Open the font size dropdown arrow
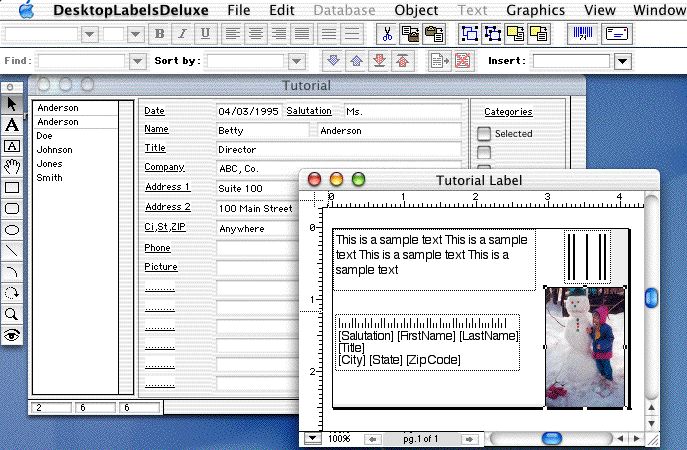The width and height of the screenshot is (687, 450). coord(135,34)
